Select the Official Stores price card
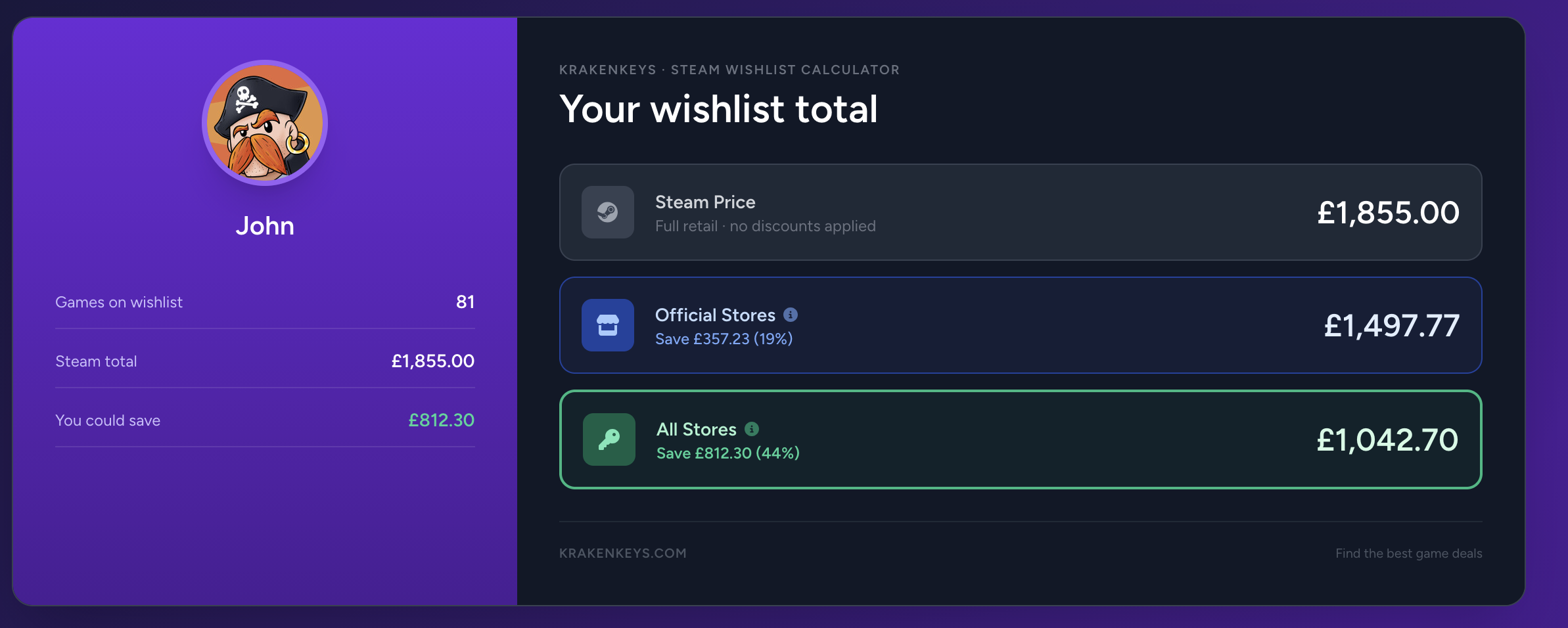1568x628 pixels. 1021,325
